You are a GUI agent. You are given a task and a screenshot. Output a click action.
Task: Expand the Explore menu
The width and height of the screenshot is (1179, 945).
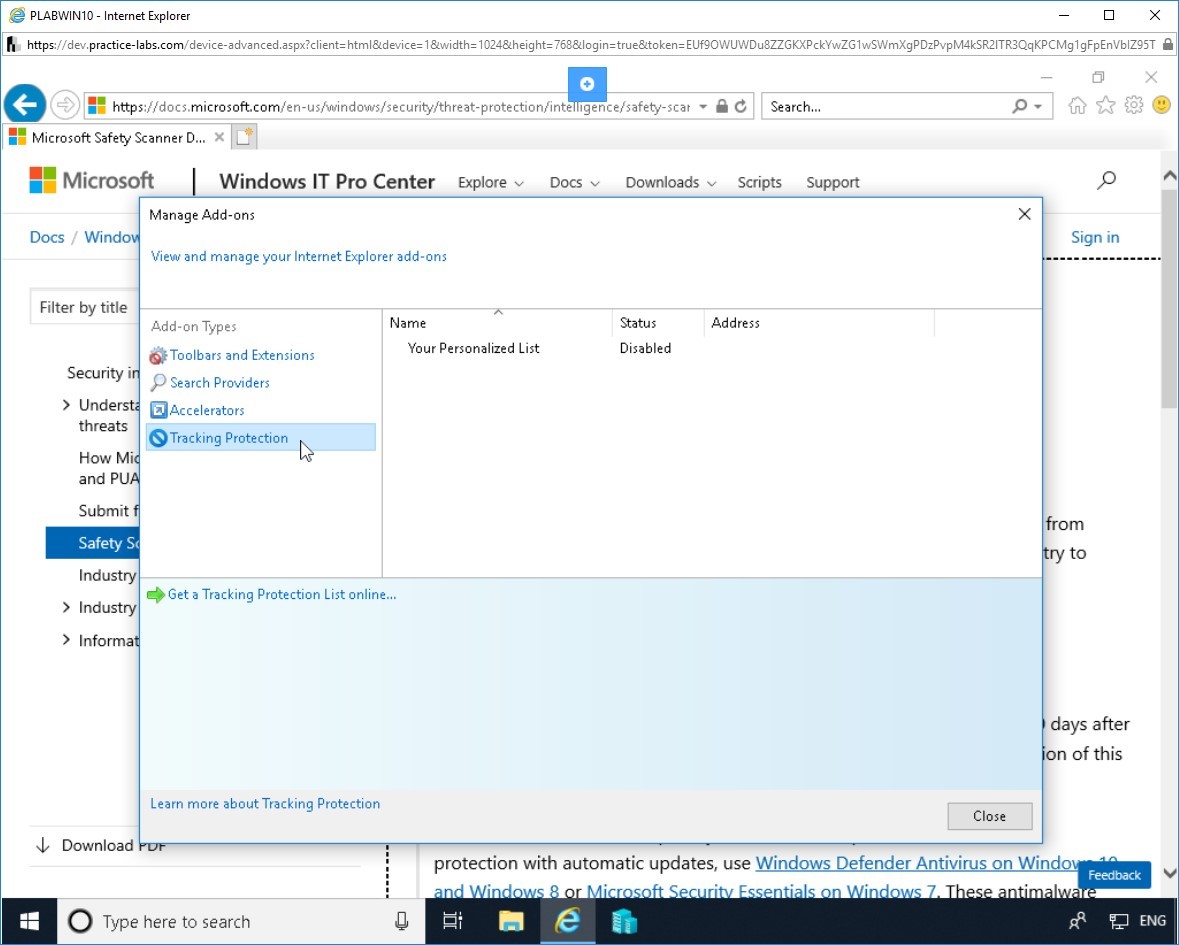pos(490,182)
